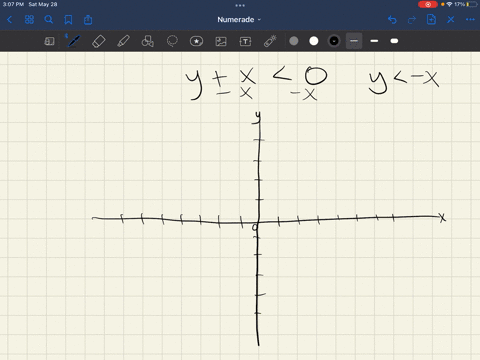The width and height of the screenshot is (480, 360).
Task: Choose the white pen color
Action: click(x=314, y=41)
